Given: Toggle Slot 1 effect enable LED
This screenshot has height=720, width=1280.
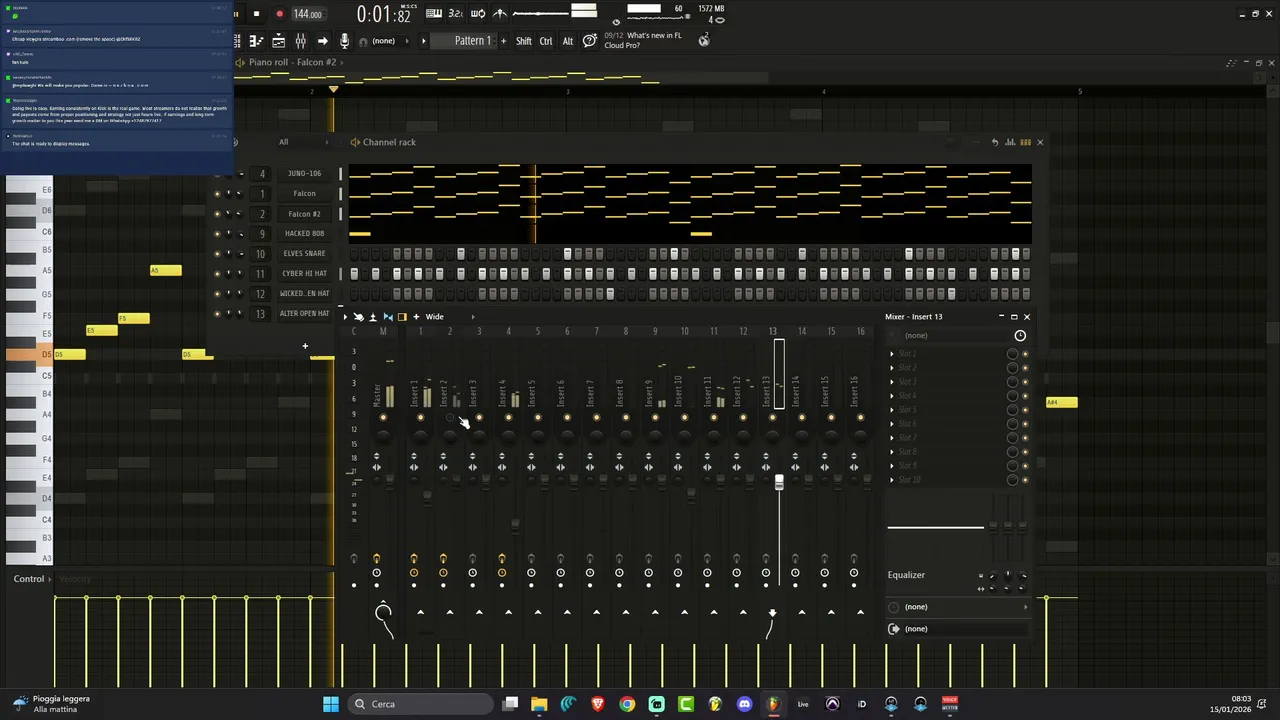Looking at the screenshot, I should tap(1024, 354).
